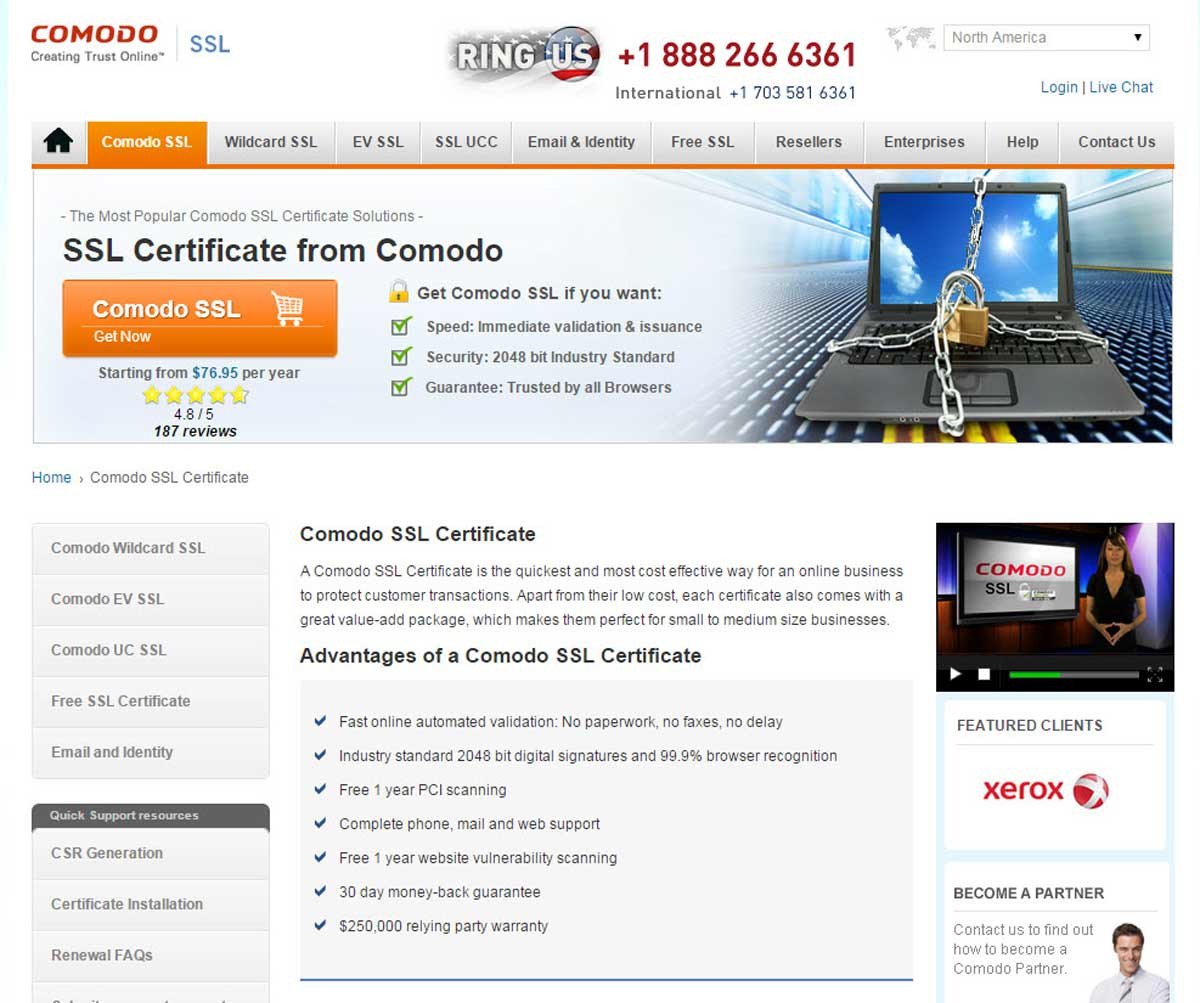
Task: Click the 30 day money-back guarantee text
Action: (440, 892)
